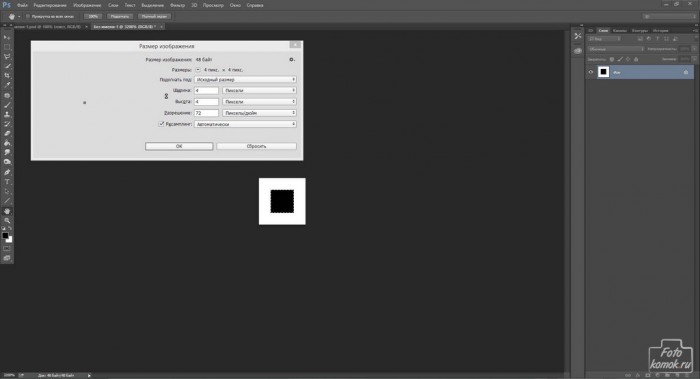Select the Pen tool

coord(7,172)
